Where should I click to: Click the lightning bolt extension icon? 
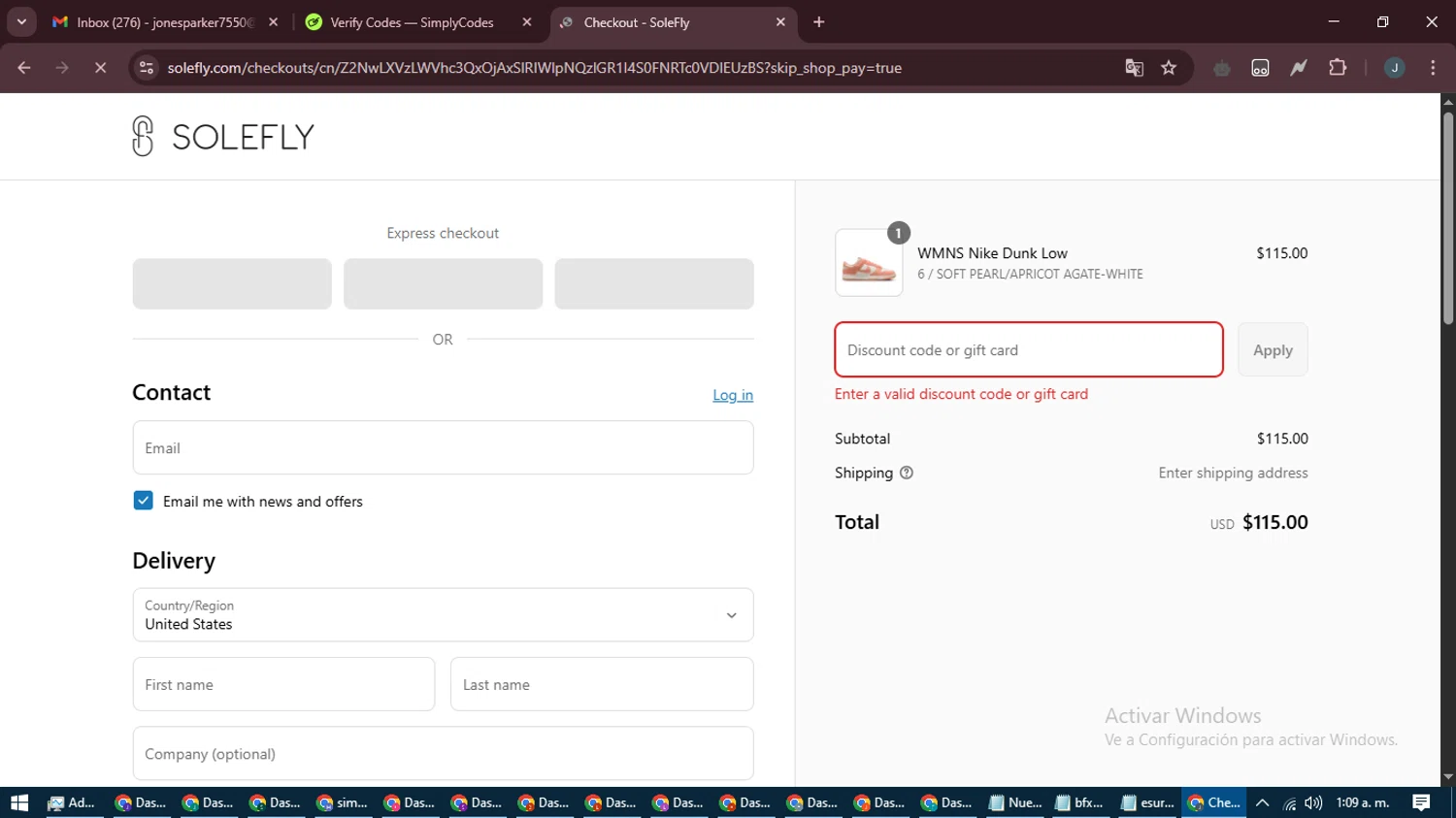(1299, 68)
